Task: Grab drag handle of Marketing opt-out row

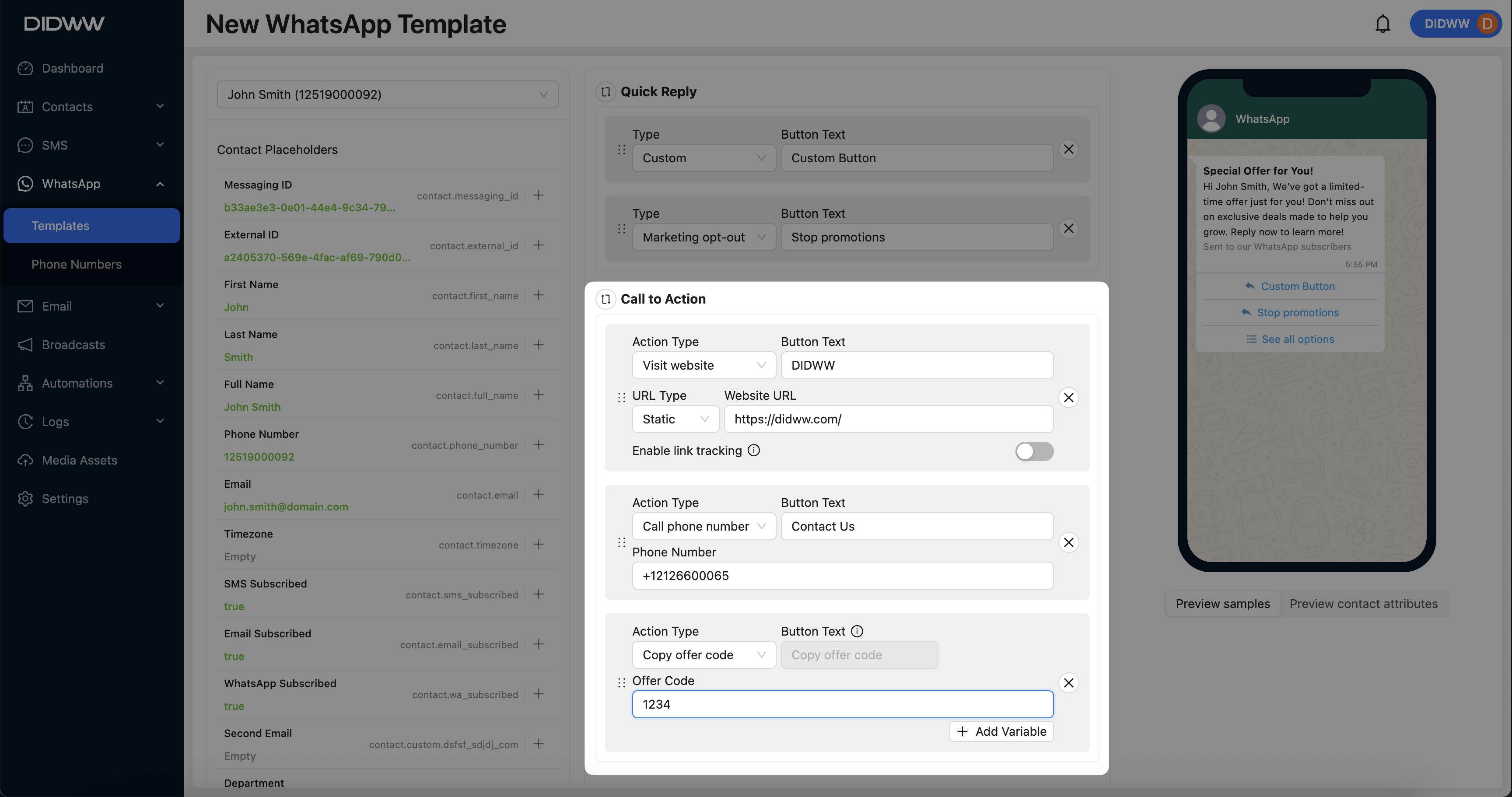Action: click(622, 229)
